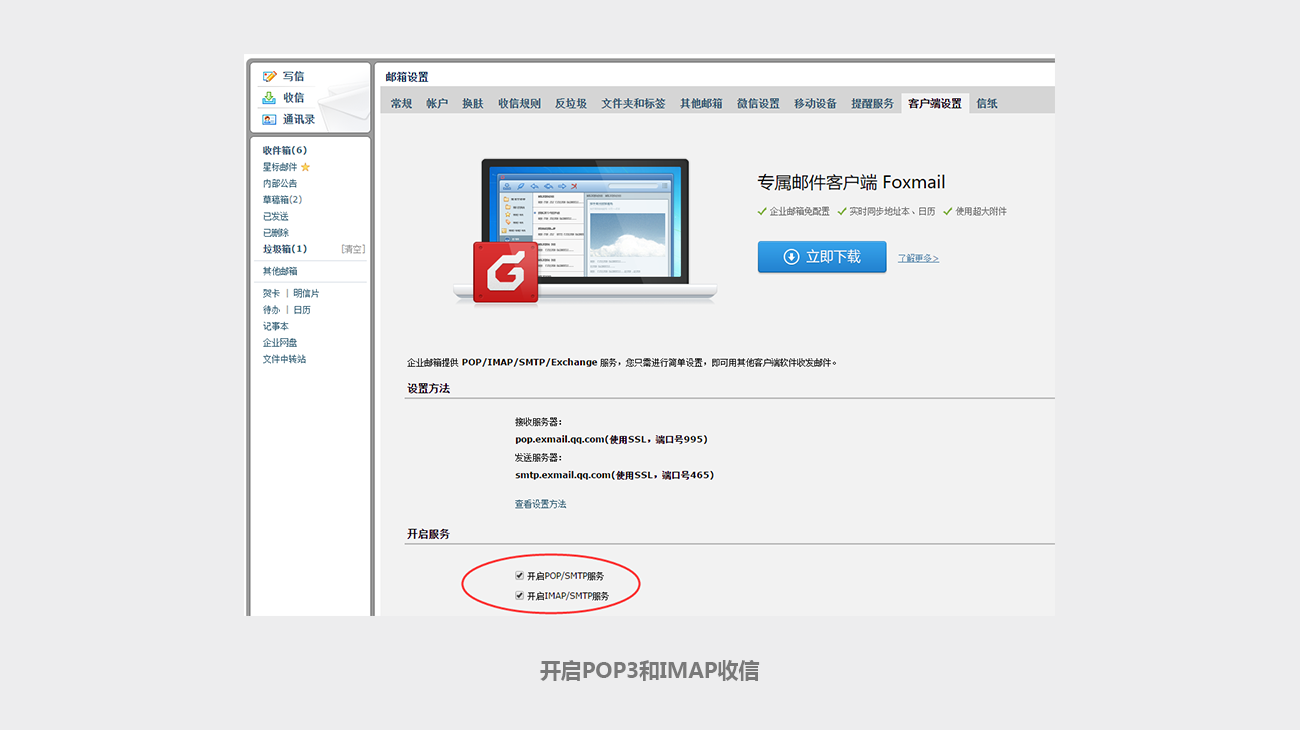Viewport: 1300px width, 730px height.
Task: Switch to the 帐户 tab
Action: click(x=437, y=103)
